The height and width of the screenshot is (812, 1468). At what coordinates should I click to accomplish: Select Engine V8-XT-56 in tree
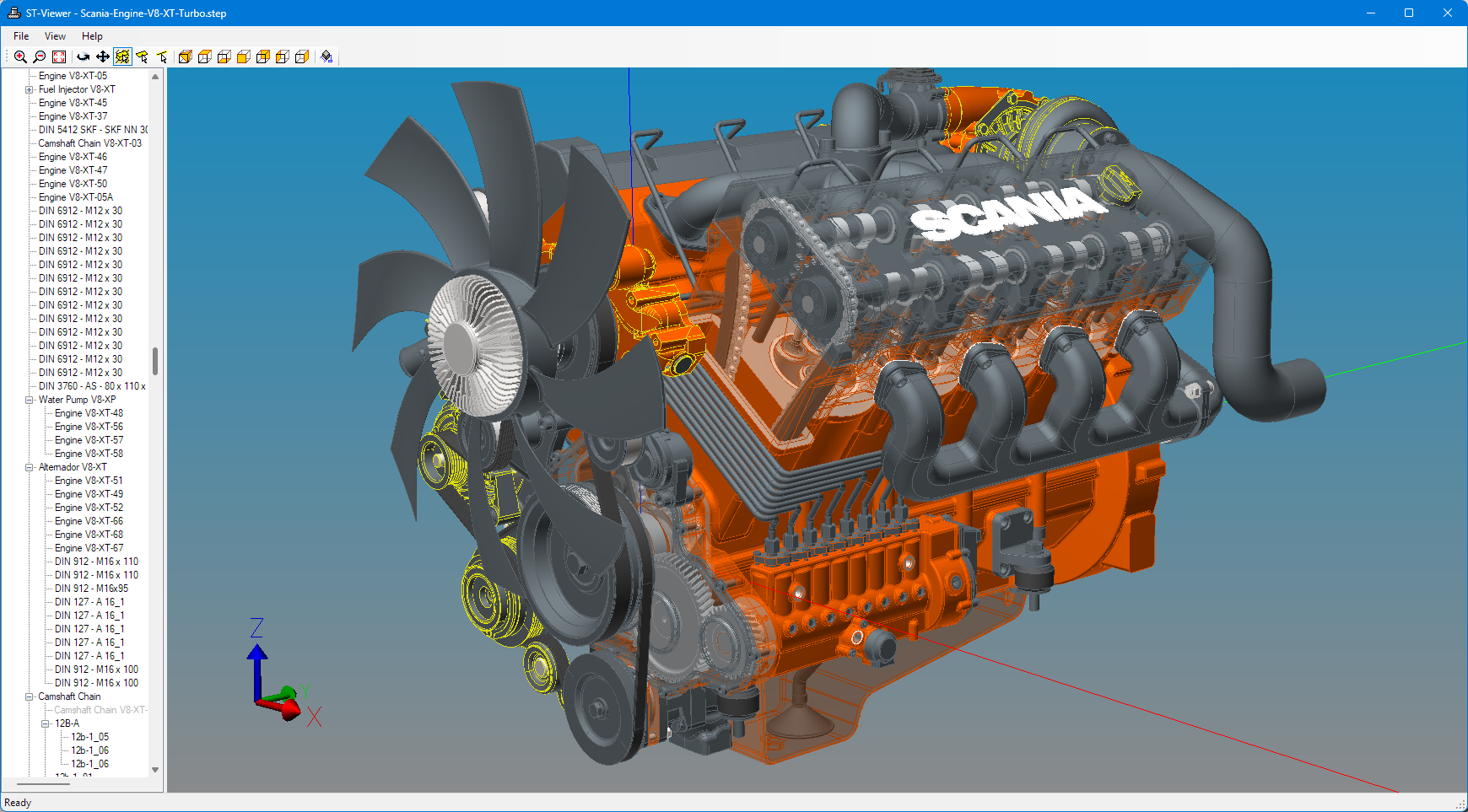[x=89, y=427]
